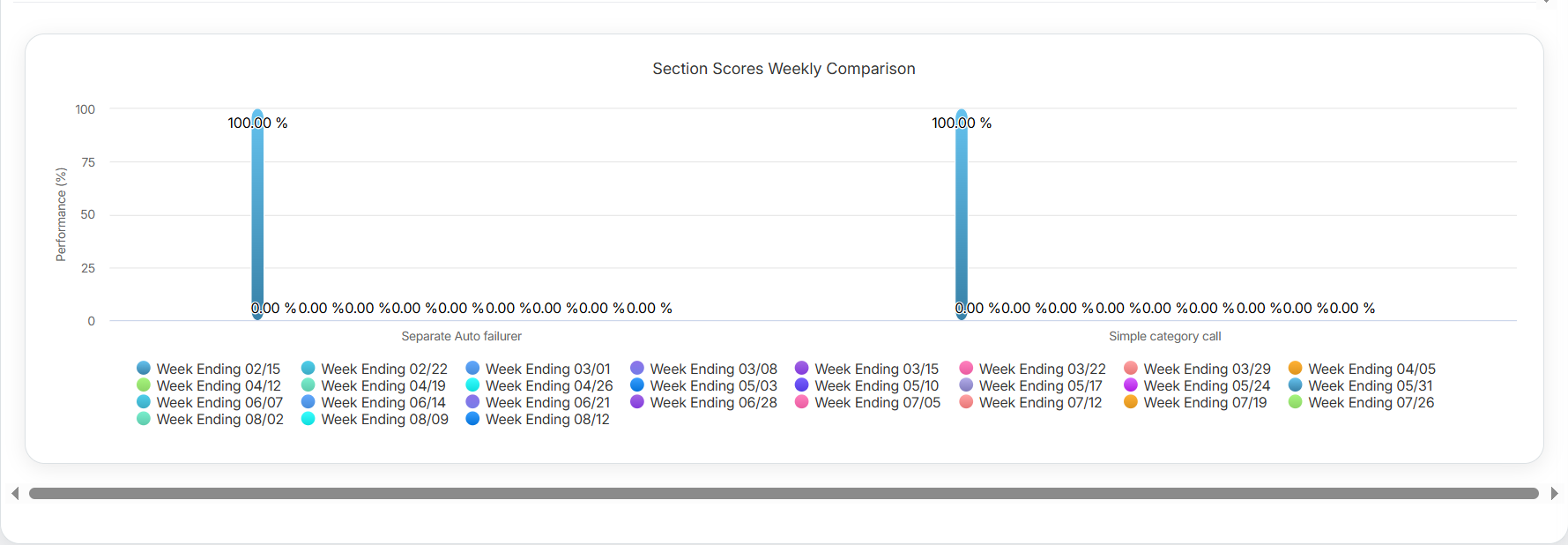Click the horizontal scrollbar thumb
The width and height of the screenshot is (1568, 545).
click(784, 493)
